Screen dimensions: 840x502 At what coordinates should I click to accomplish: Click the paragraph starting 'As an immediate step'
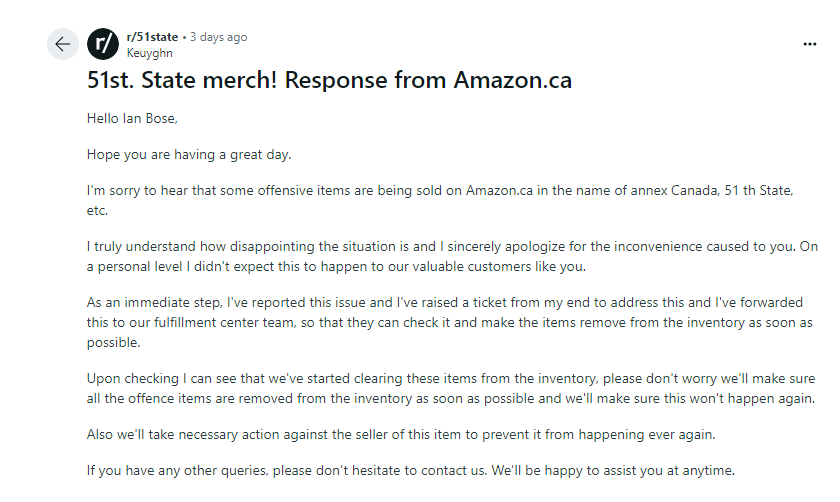coord(449,323)
